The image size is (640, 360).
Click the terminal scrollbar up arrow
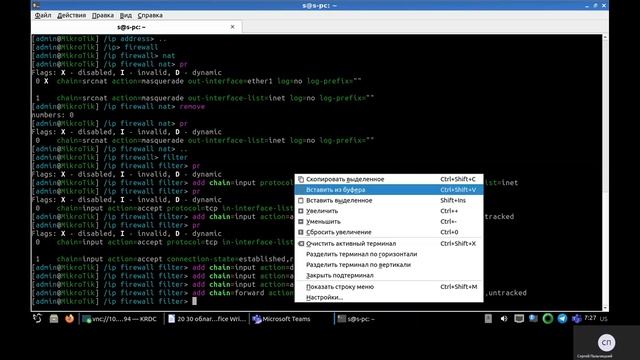pyautogui.click(x=605, y=38)
